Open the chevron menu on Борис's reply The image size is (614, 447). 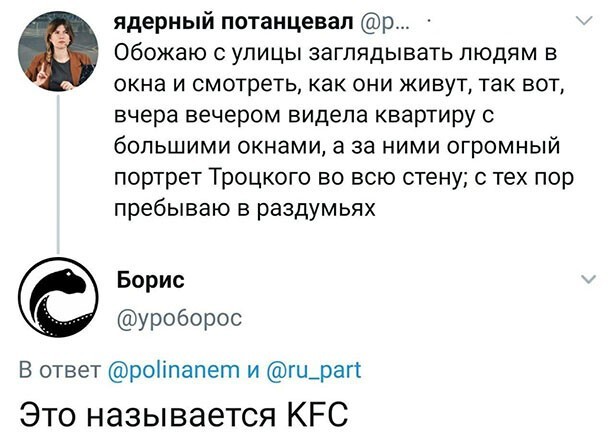(584, 279)
